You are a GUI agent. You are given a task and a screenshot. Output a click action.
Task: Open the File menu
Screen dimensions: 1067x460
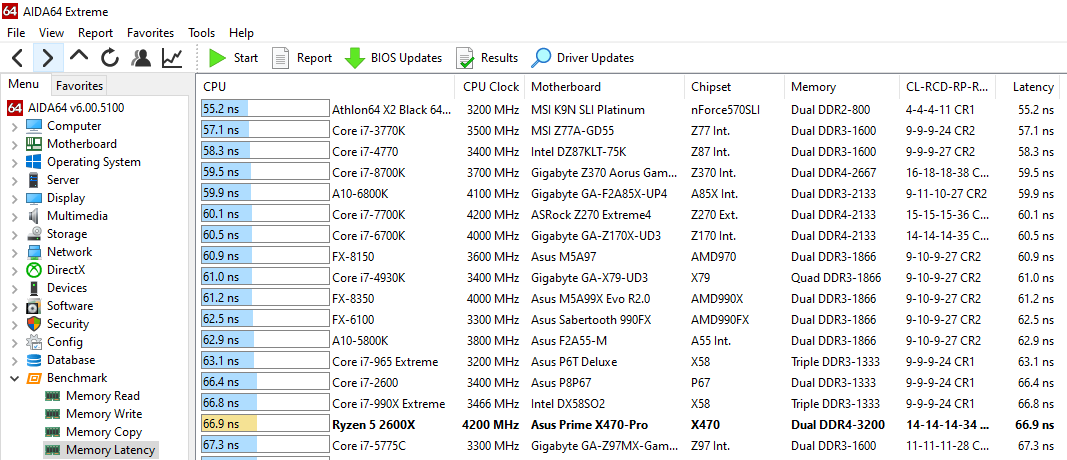16,33
